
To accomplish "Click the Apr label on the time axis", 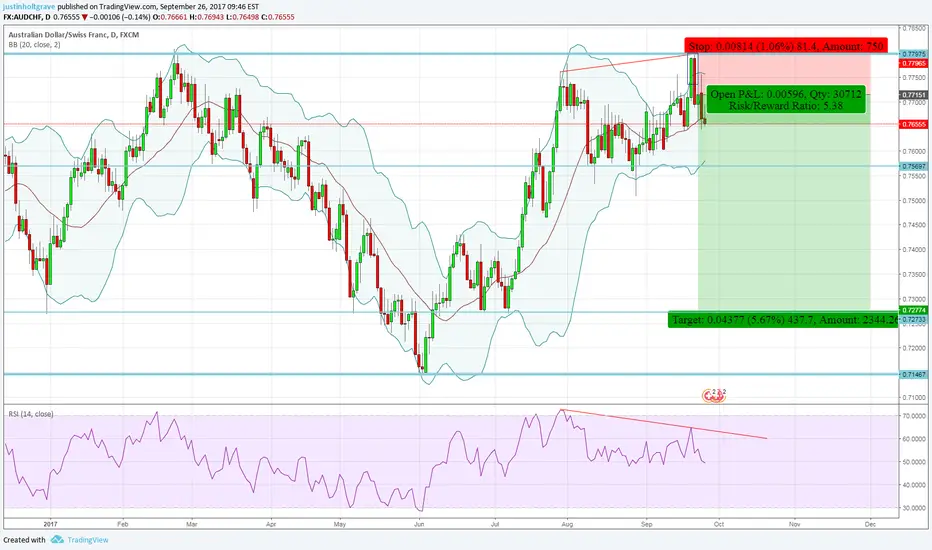I will coord(271,524).
